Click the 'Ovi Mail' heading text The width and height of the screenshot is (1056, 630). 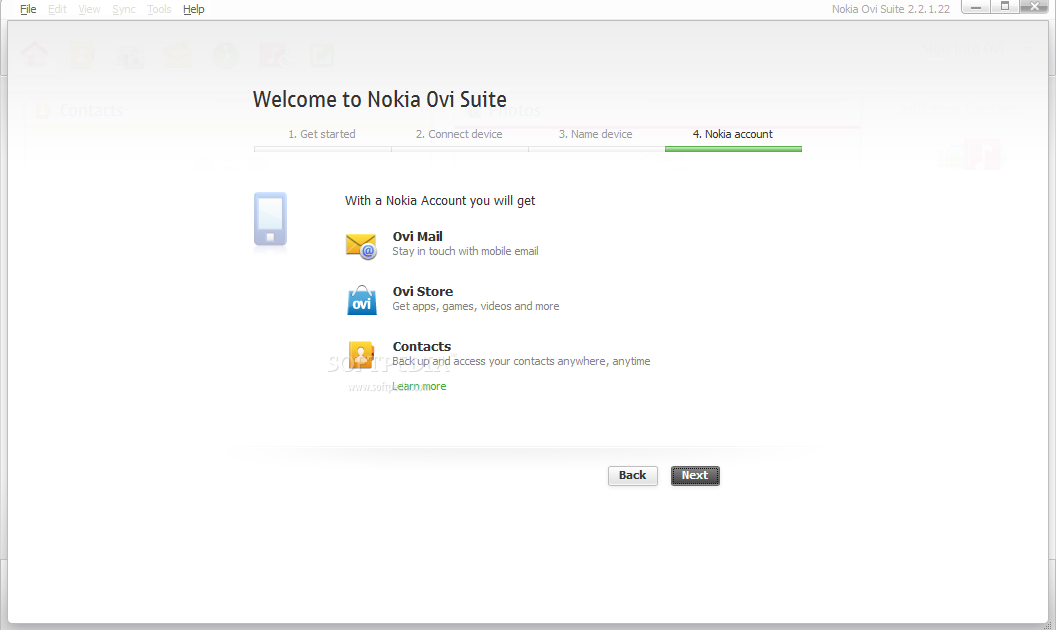[418, 237]
